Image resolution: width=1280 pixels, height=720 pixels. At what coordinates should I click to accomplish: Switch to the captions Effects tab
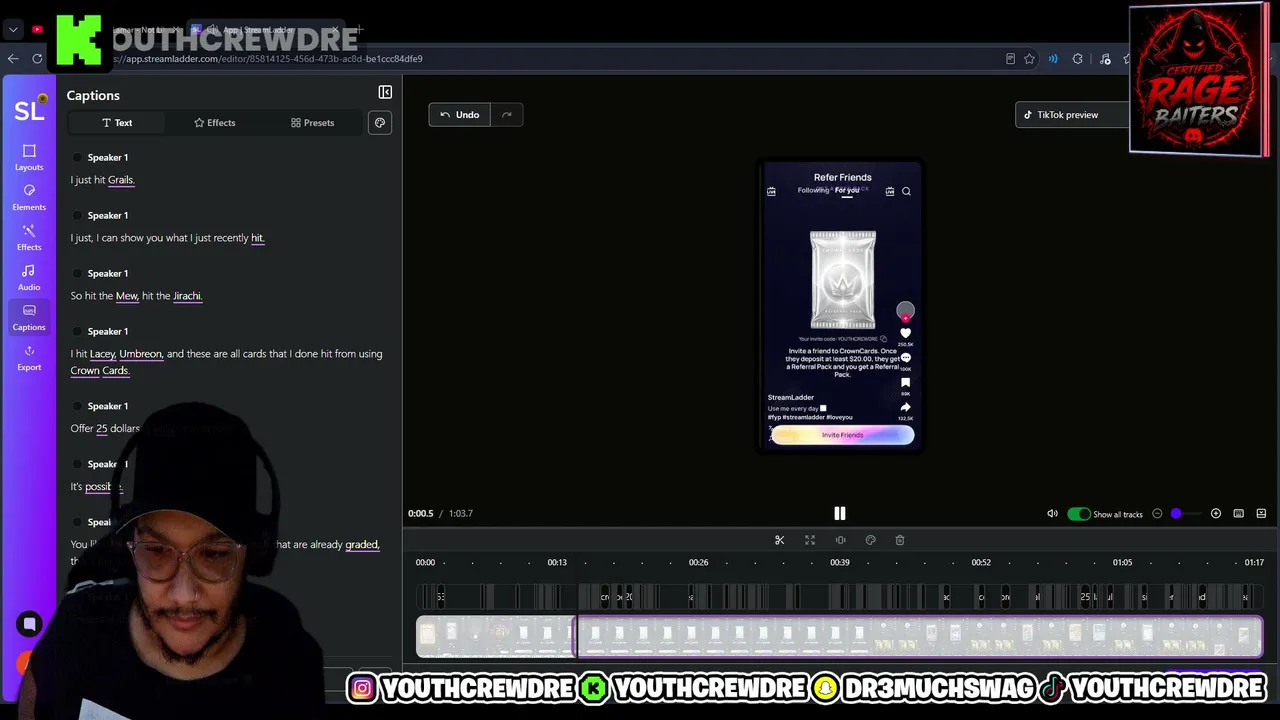(215, 123)
